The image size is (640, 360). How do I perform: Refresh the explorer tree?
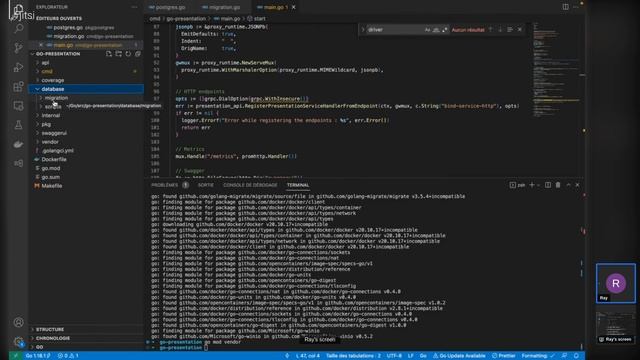click(x=128, y=54)
